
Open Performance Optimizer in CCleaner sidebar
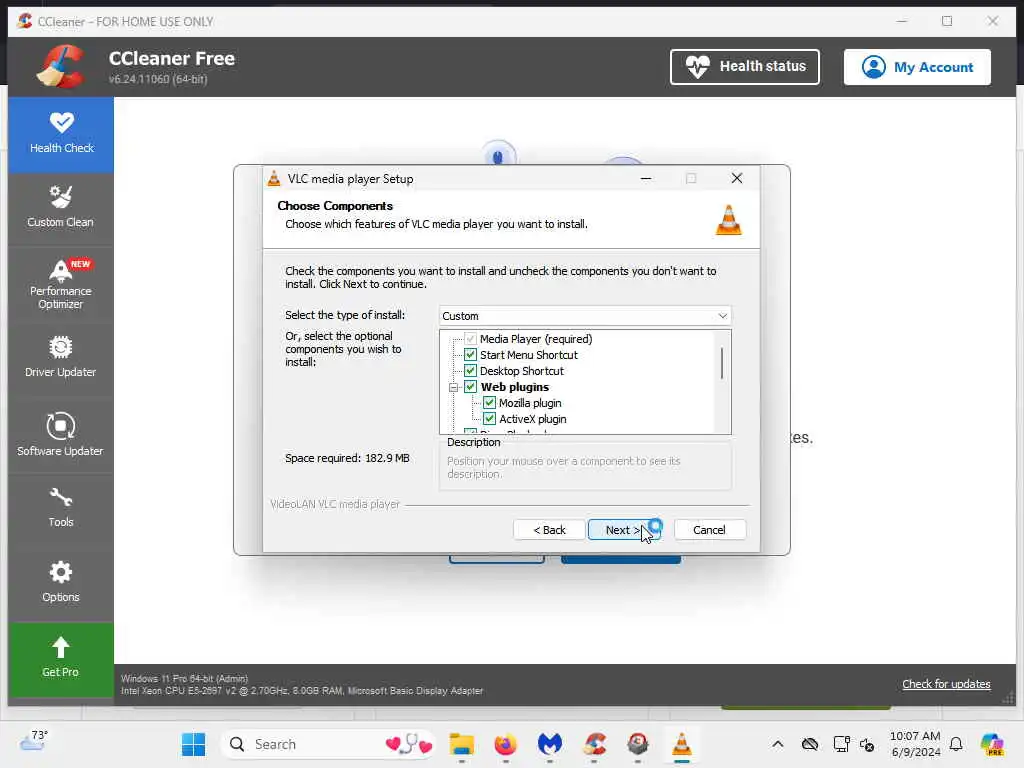click(61, 285)
